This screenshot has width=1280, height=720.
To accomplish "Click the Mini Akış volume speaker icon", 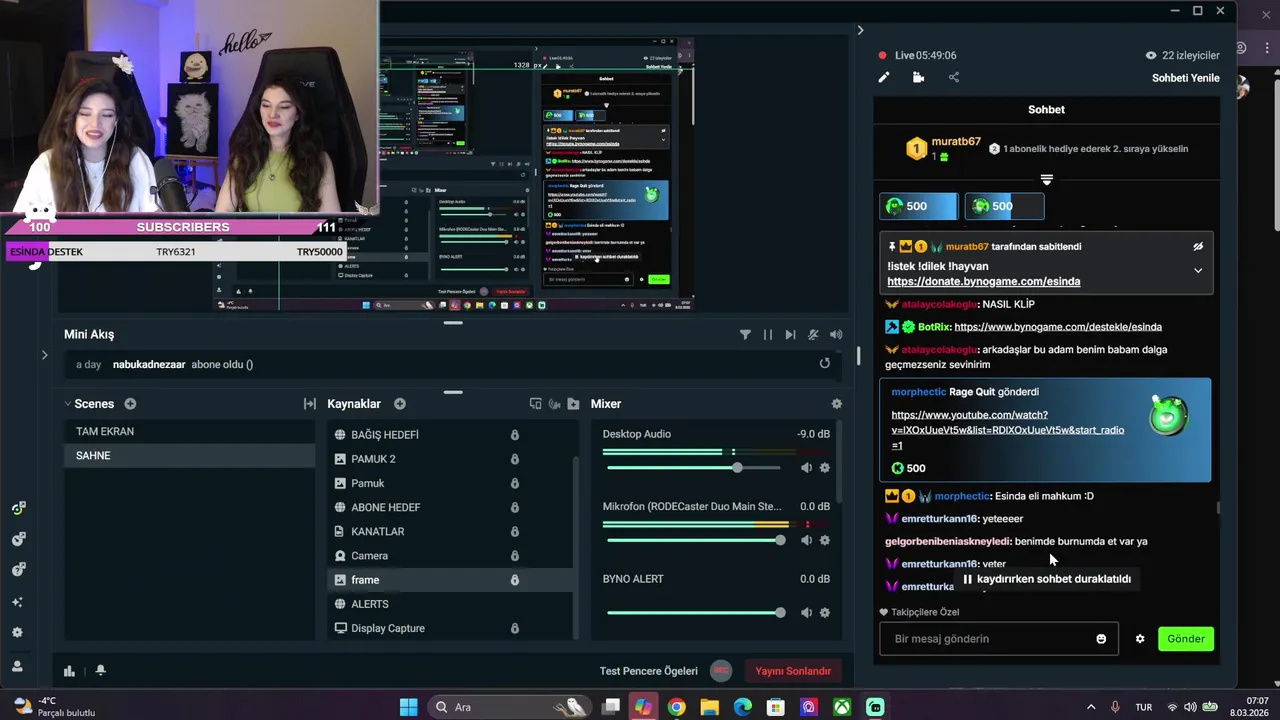I will [836, 335].
